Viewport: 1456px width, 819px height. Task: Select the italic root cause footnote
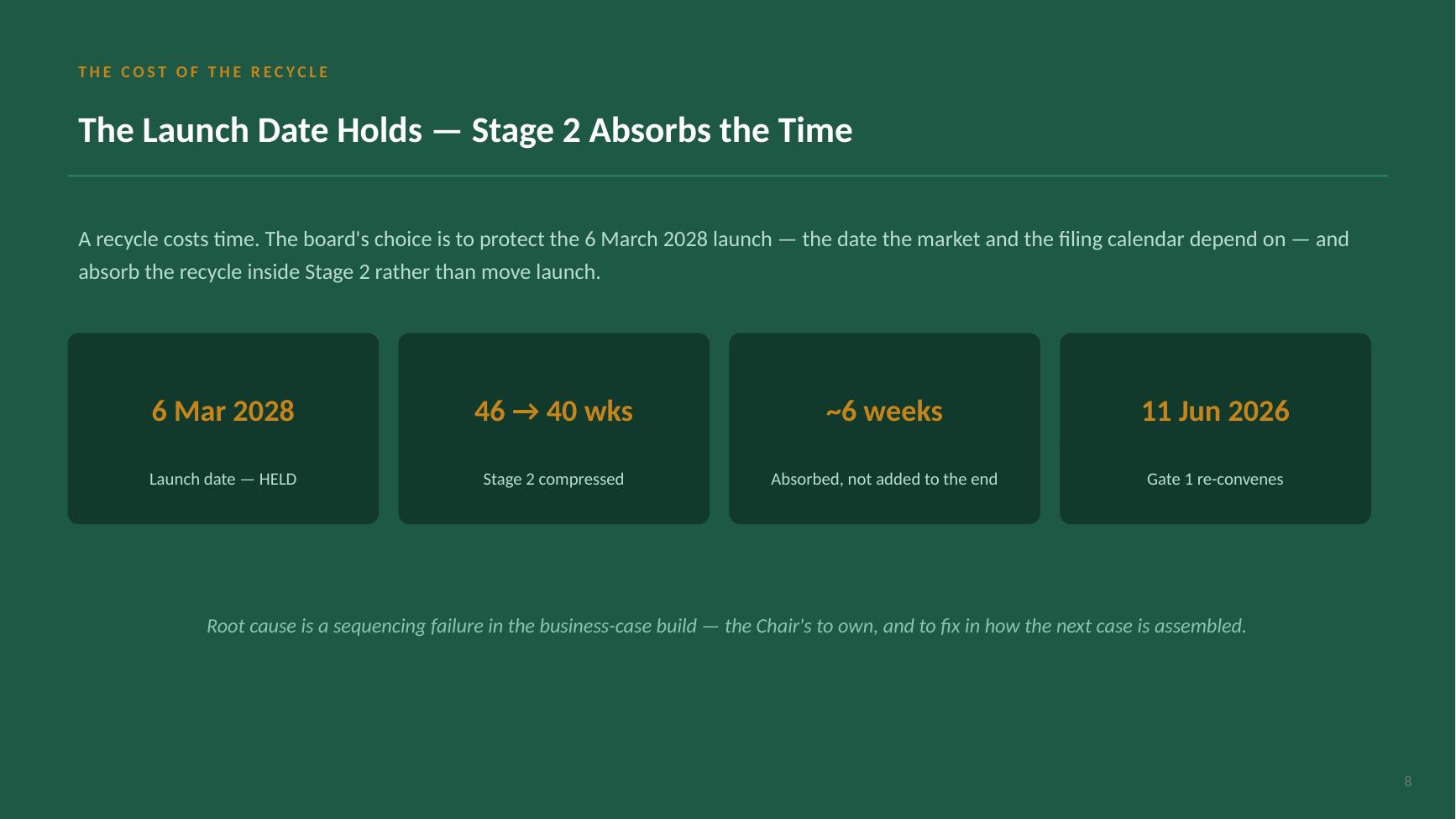point(726,626)
